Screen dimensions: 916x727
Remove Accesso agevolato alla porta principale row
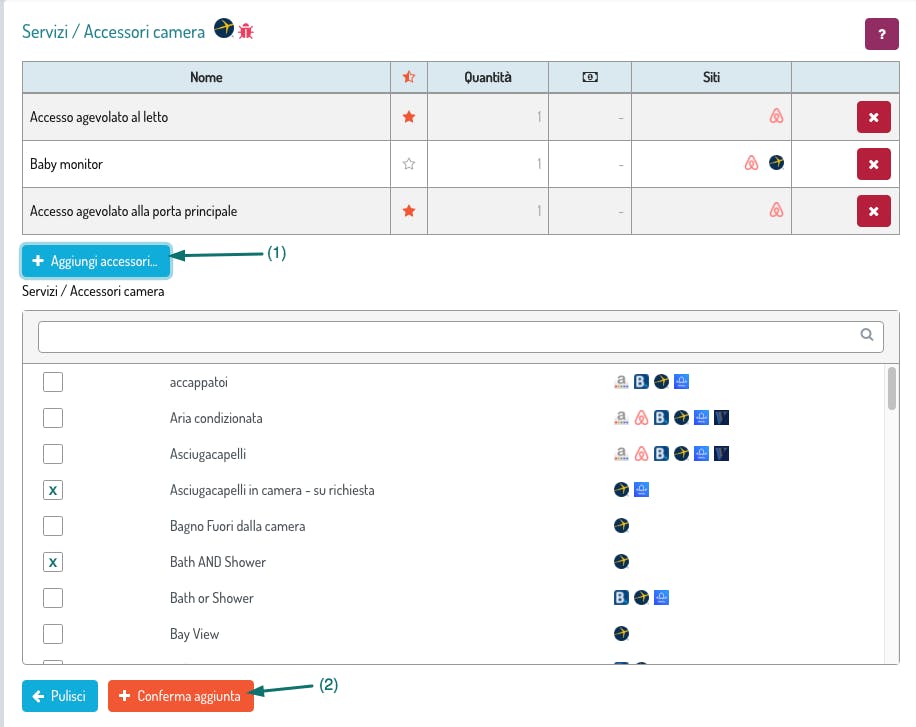(x=873, y=211)
